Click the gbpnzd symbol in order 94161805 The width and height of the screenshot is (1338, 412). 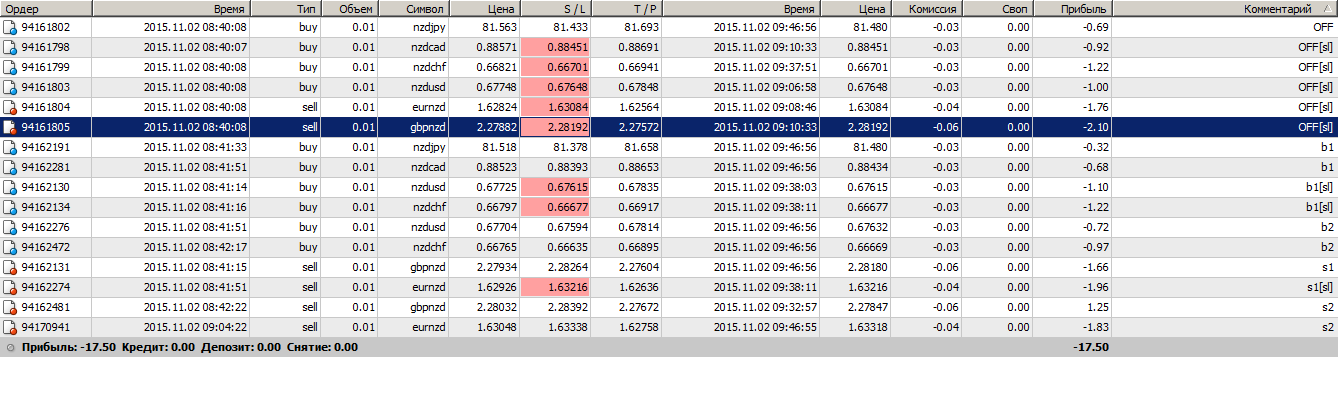pyautogui.click(x=428, y=127)
